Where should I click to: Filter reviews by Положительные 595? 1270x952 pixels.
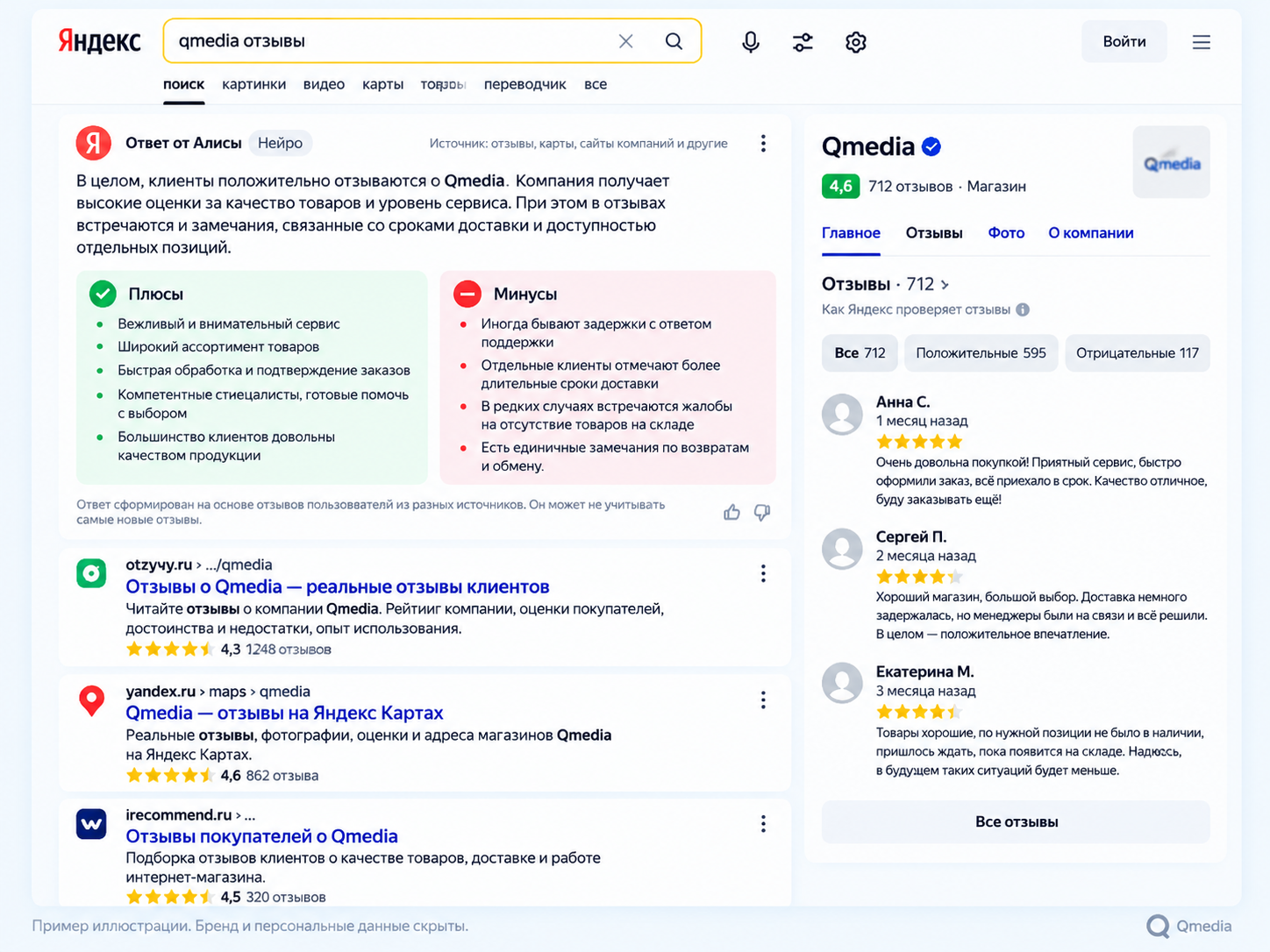tap(981, 353)
